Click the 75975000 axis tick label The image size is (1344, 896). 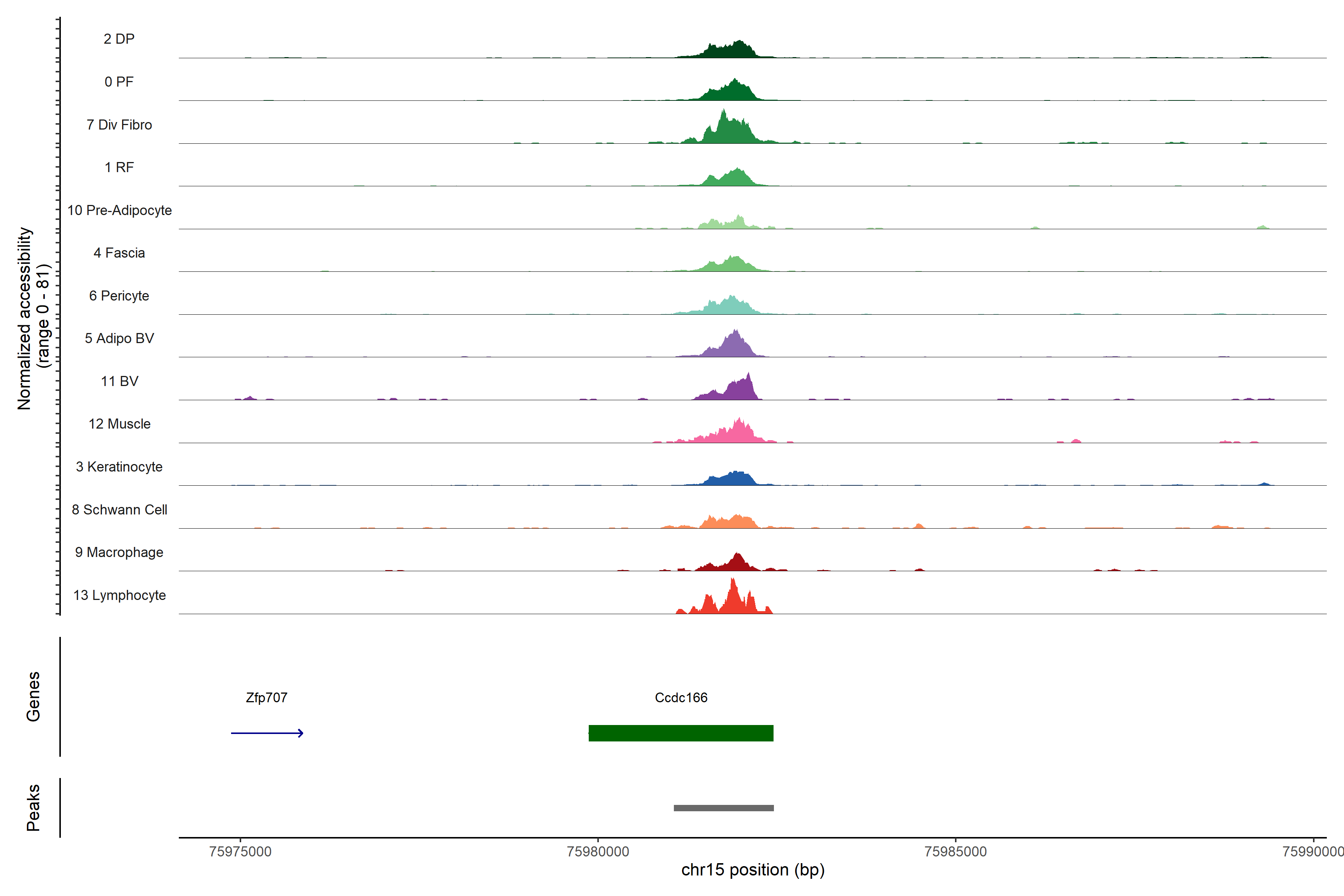coord(240,852)
